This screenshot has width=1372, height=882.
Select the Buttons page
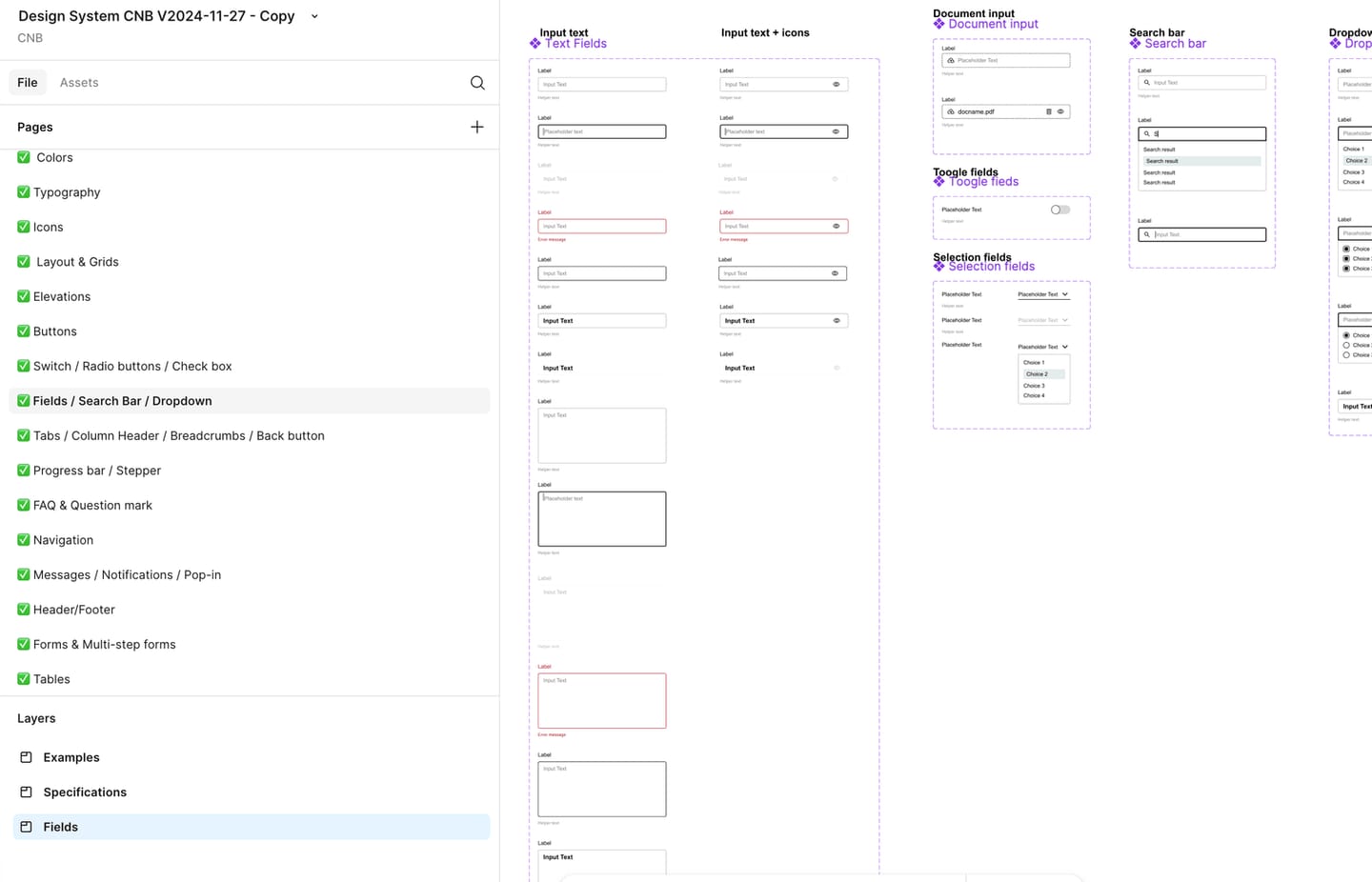click(250, 331)
